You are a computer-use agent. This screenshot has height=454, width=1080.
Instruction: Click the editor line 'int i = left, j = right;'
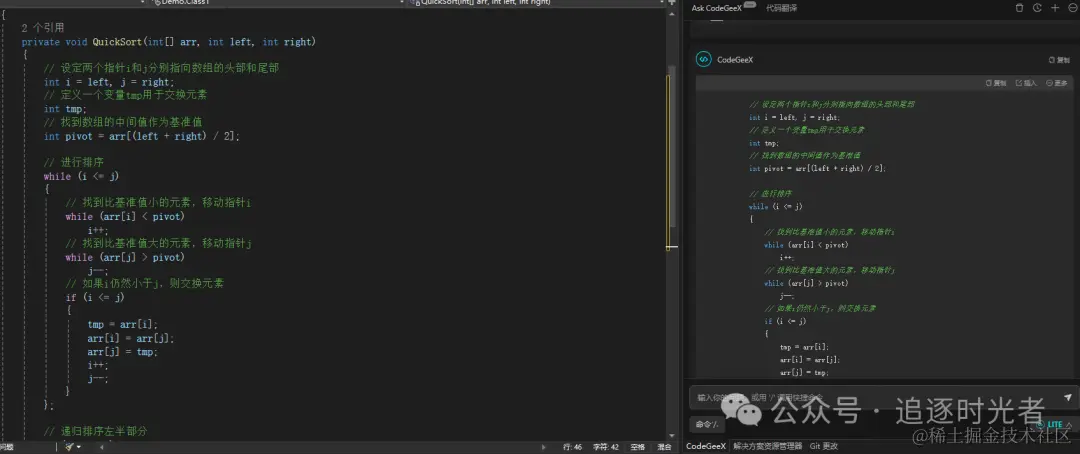(110, 82)
